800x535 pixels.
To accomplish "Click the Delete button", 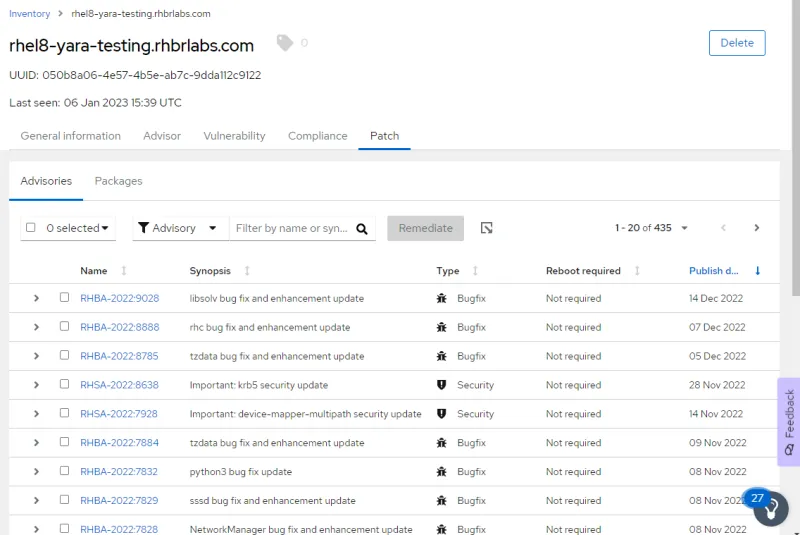I will pyautogui.click(x=737, y=43).
